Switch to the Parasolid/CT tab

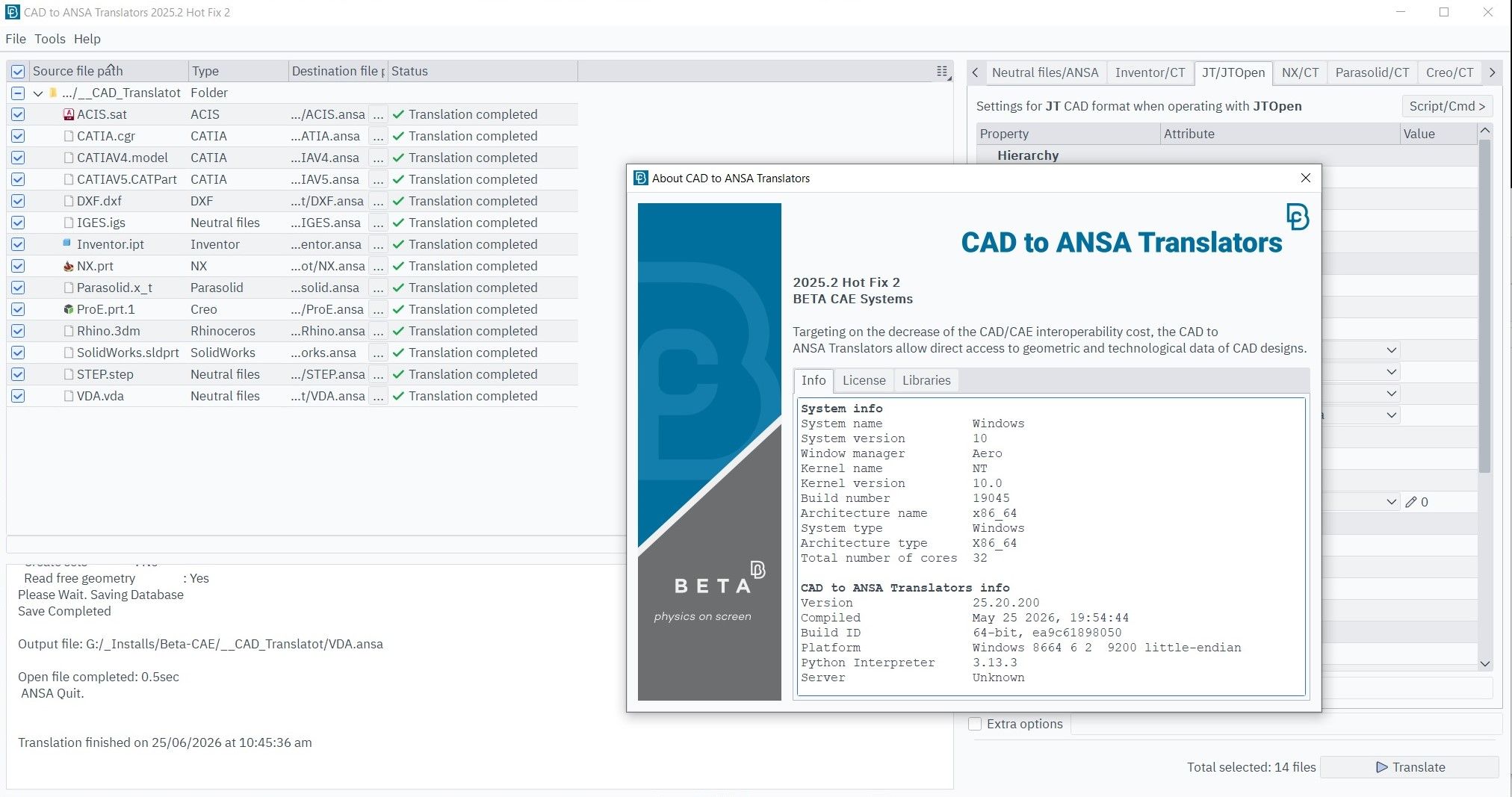coord(1372,72)
